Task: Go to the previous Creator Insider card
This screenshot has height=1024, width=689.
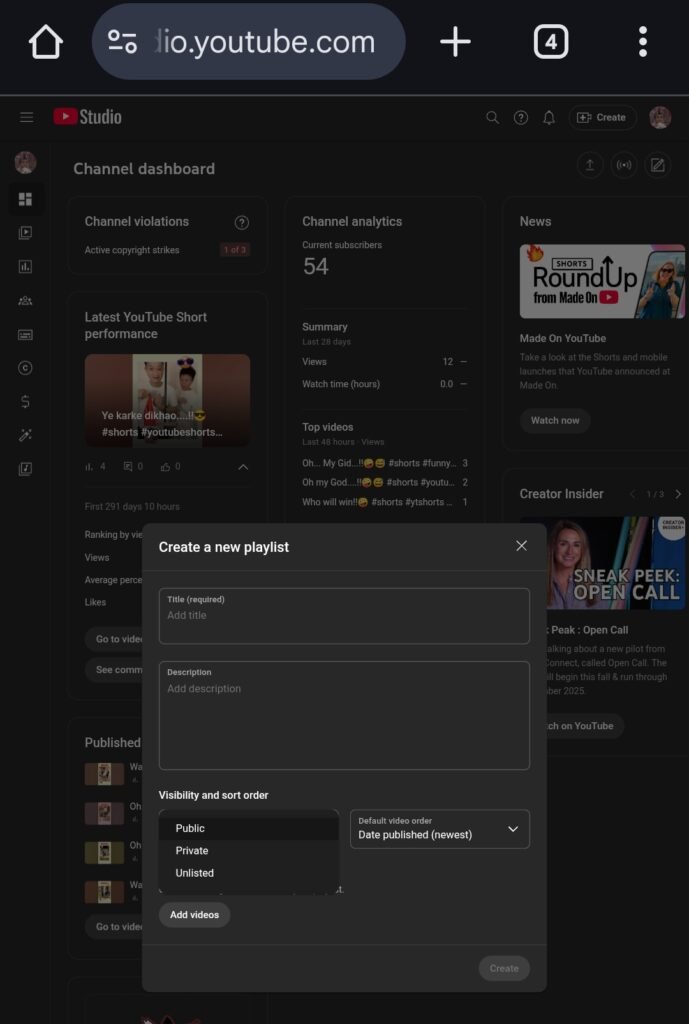Action: click(632, 494)
